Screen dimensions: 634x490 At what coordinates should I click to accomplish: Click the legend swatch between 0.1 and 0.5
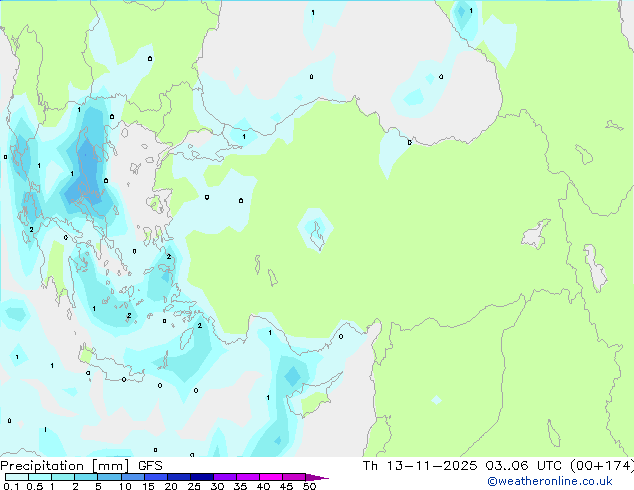click(17, 477)
